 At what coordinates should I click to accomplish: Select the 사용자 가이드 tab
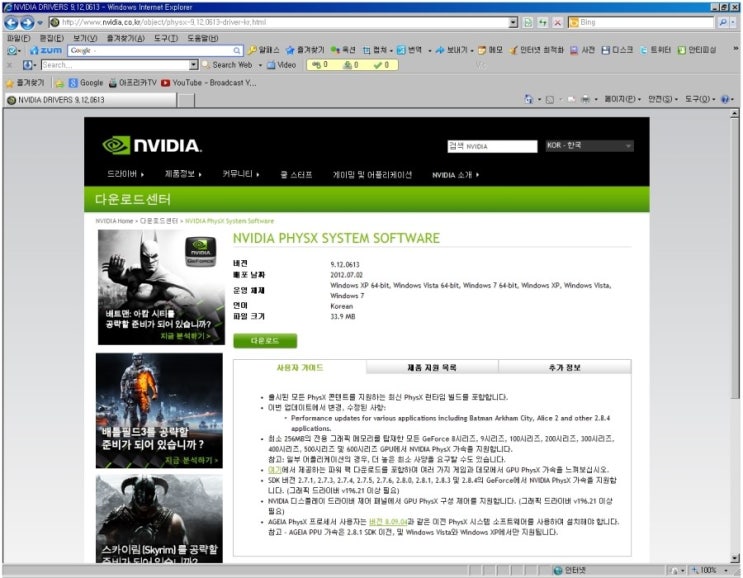(299, 367)
